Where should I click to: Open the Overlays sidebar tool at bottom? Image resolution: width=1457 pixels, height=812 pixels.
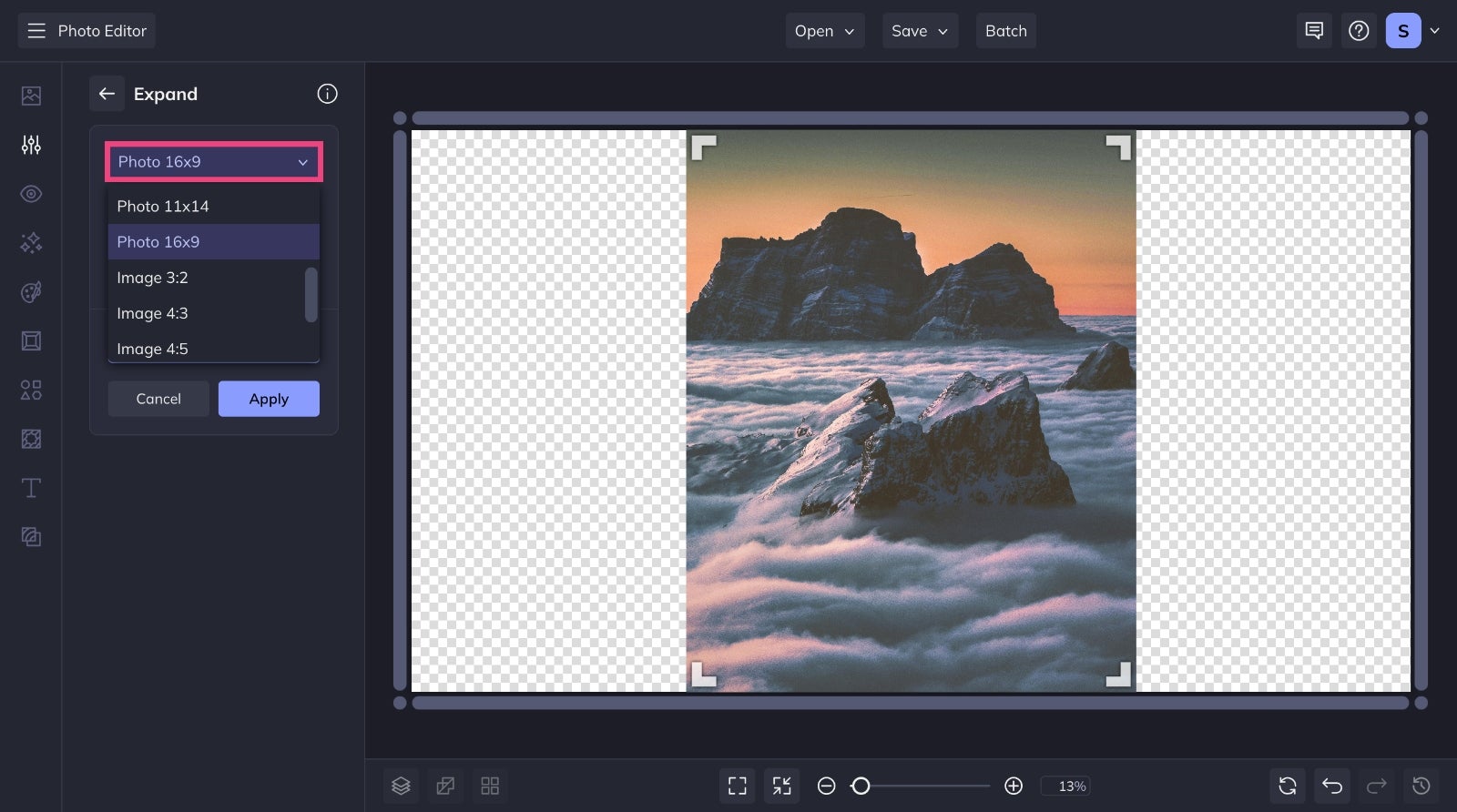pos(31,537)
